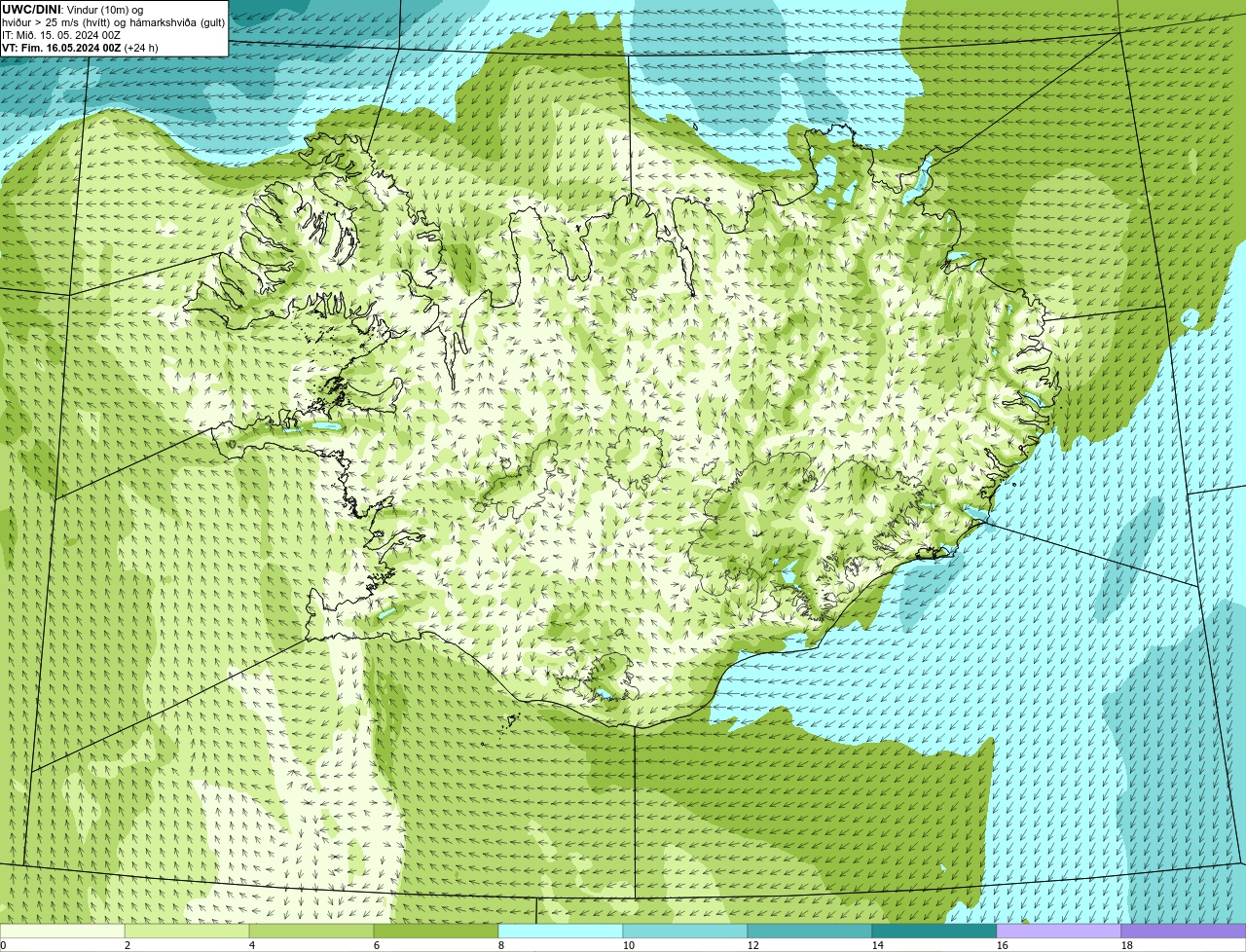1246x952 pixels.
Task: Click the scale label '18'
Action: point(1127,945)
